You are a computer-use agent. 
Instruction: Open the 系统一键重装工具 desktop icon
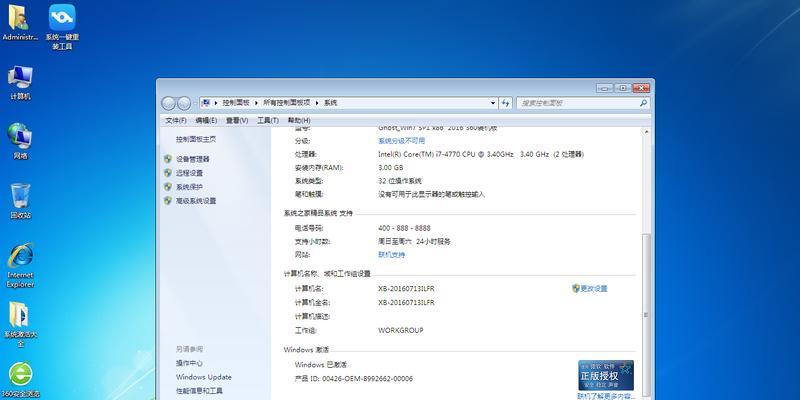pos(62,27)
